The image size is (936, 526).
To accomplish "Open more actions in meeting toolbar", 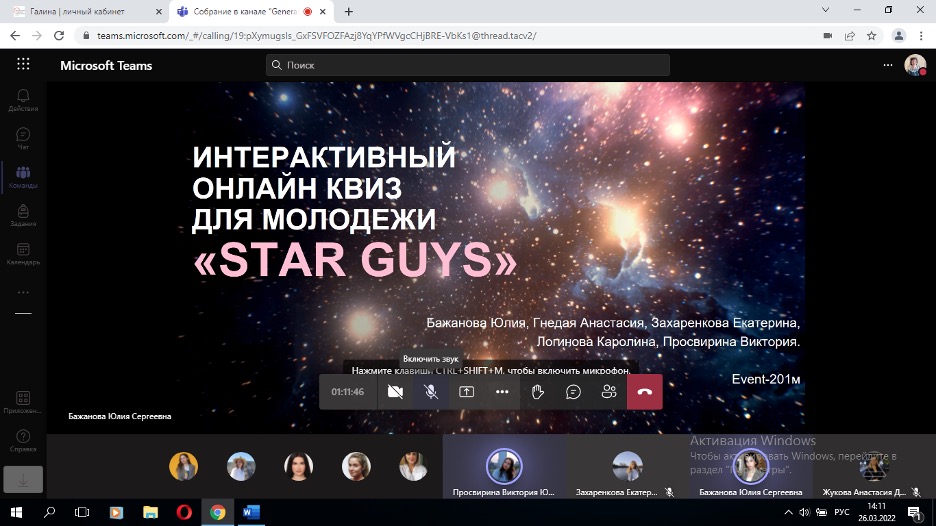I will tap(502, 392).
